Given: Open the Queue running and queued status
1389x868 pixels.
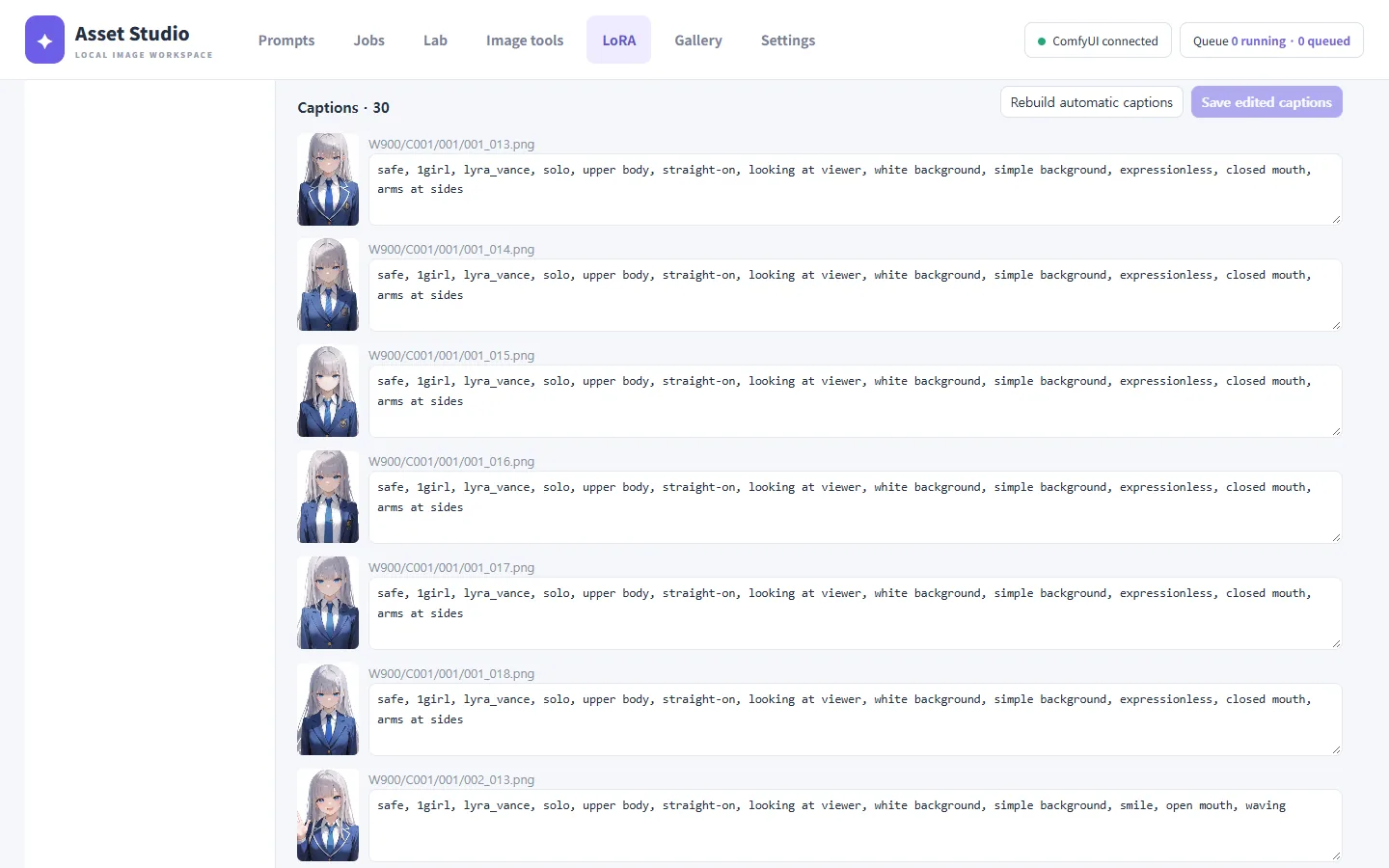Looking at the screenshot, I should click(1271, 41).
